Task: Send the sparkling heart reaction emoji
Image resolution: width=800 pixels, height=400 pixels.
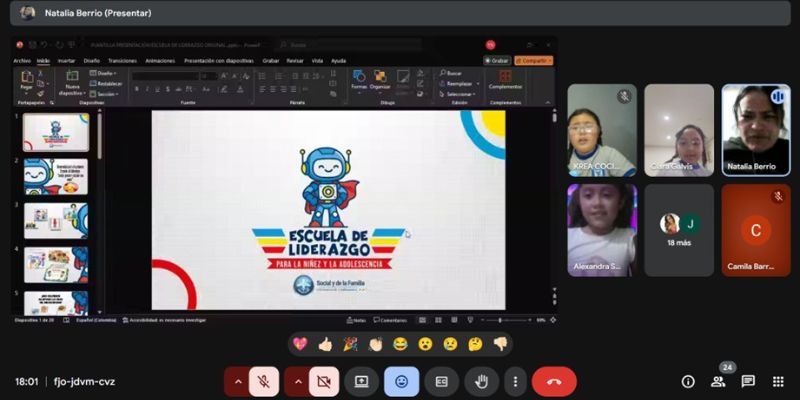Action: pyautogui.click(x=301, y=344)
